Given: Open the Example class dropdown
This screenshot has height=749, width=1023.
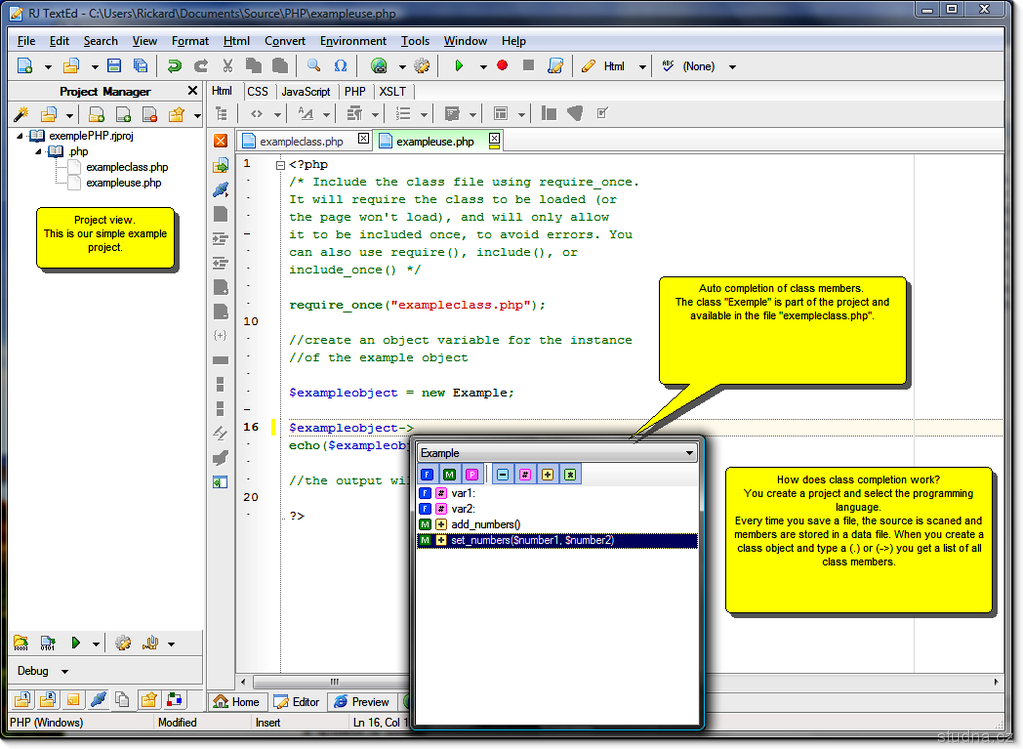Looking at the screenshot, I should [x=689, y=453].
